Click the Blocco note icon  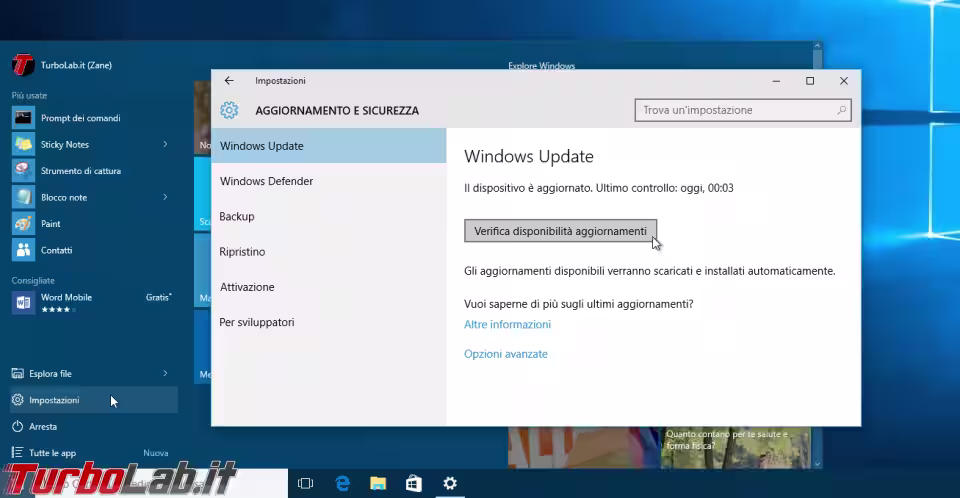click(23, 197)
